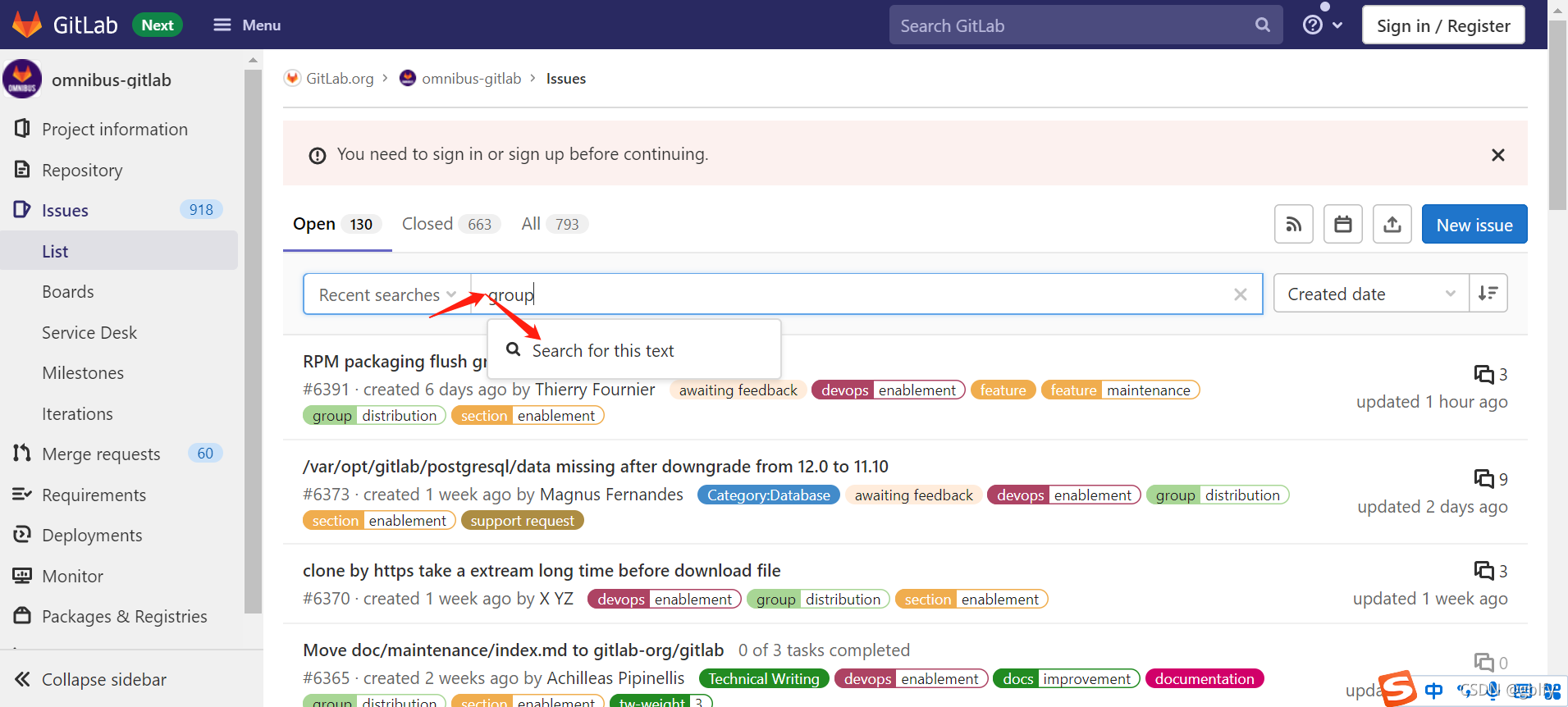Click the Technical Writing label
This screenshot has width=1568, height=707.
point(764,679)
